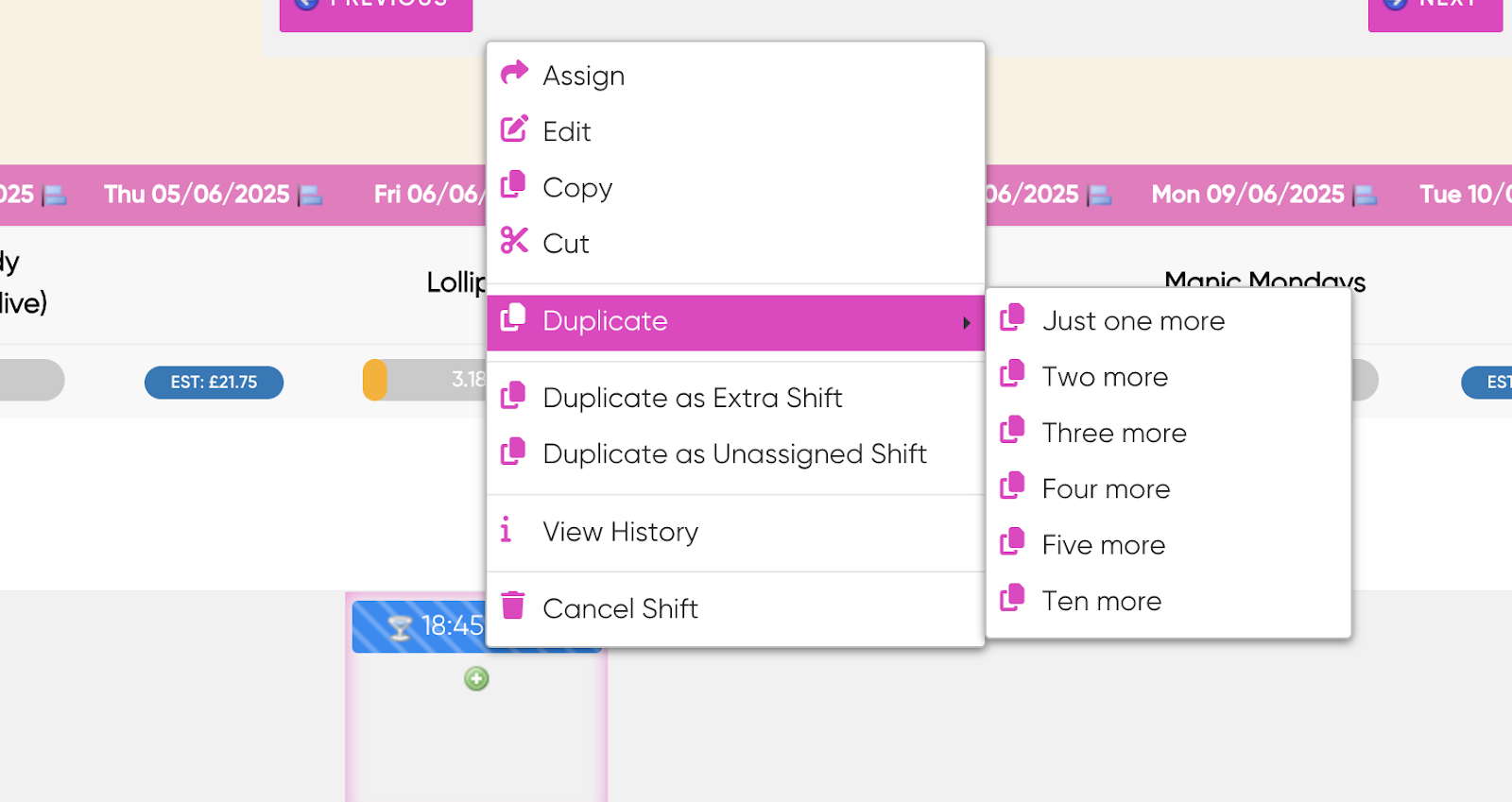
Task: Click the Edit pencil icon
Action: [x=514, y=128]
